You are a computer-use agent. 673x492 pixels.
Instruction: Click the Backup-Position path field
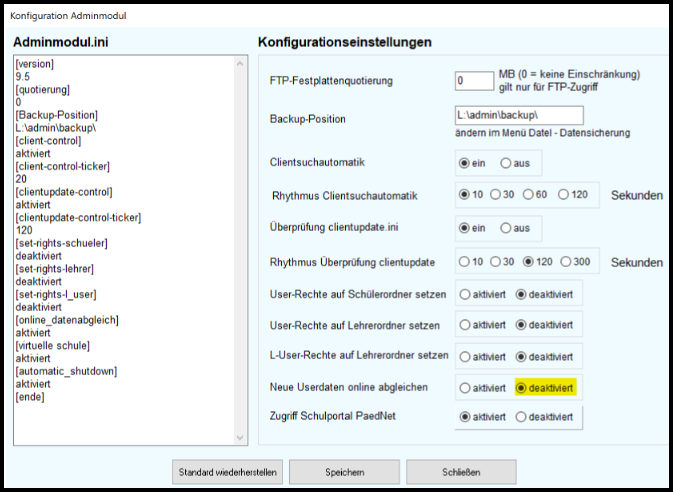pyautogui.click(x=518, y=116)
